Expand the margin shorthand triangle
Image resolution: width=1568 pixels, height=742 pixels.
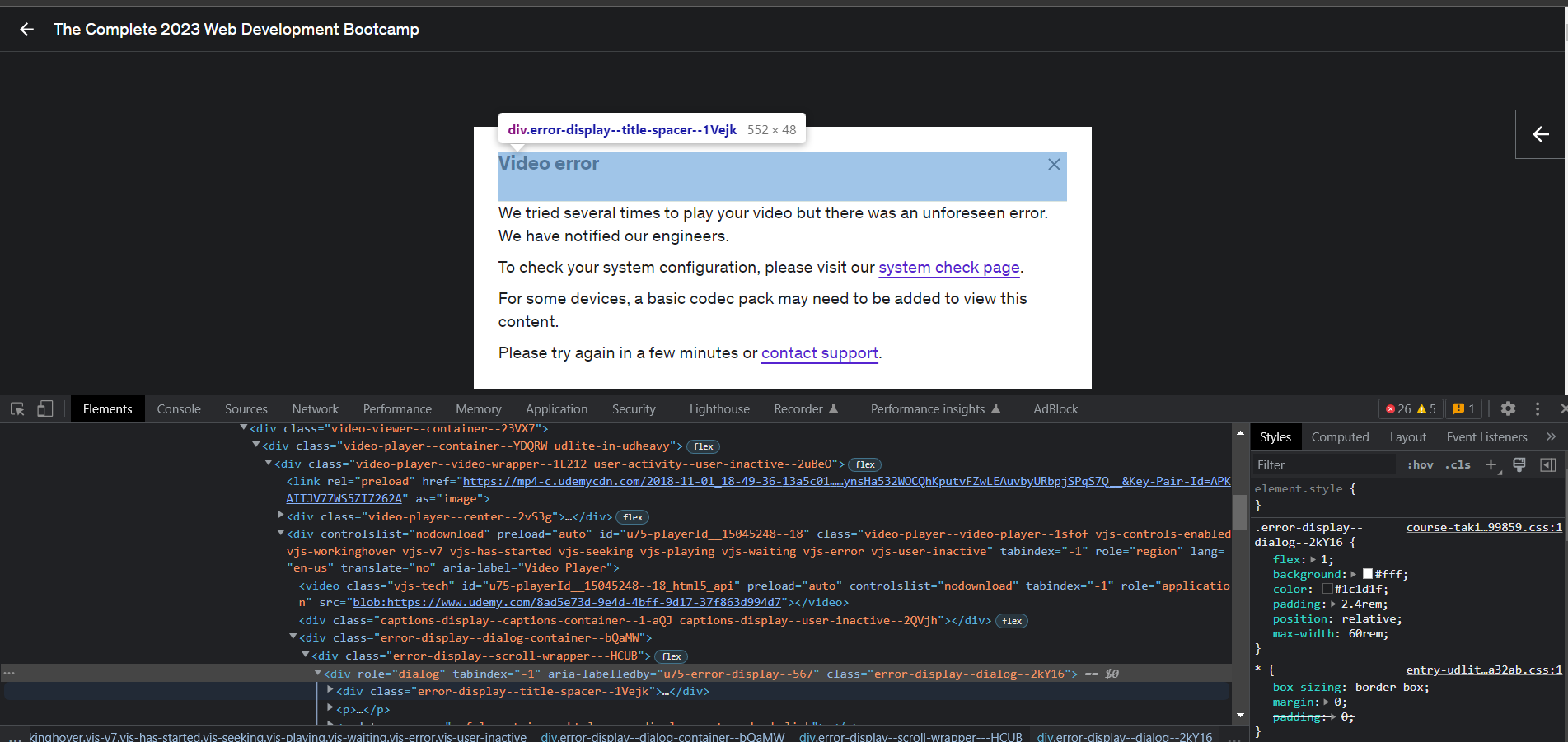1326,702
